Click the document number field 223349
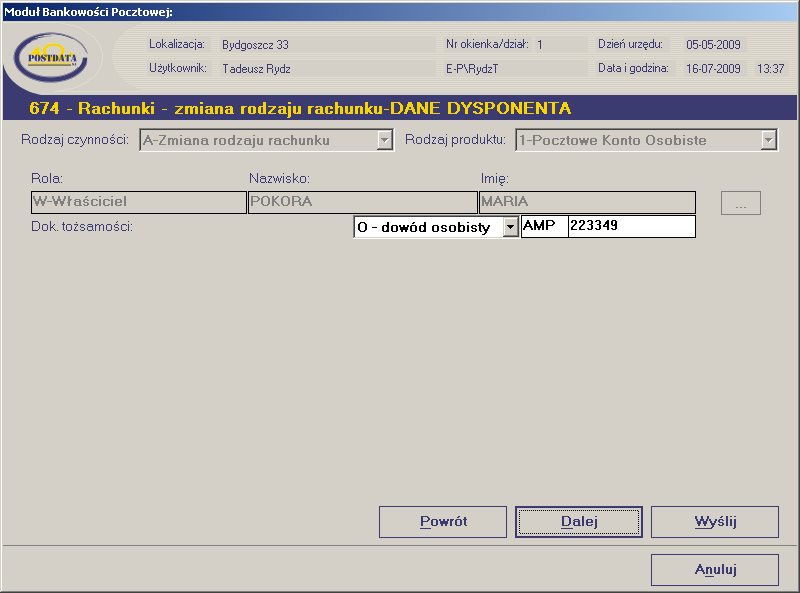 (x=632, y=227)
